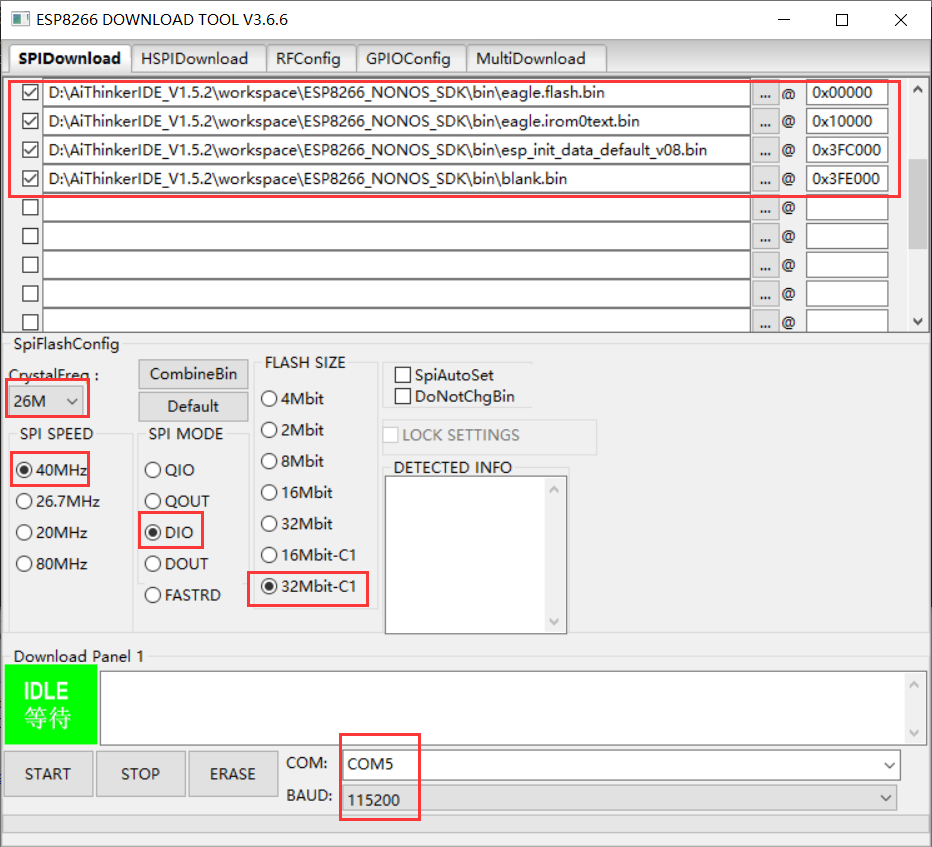Select the 80MHz SPI speed option
This screenshot has height=847, width=932.
click(24, 564)
